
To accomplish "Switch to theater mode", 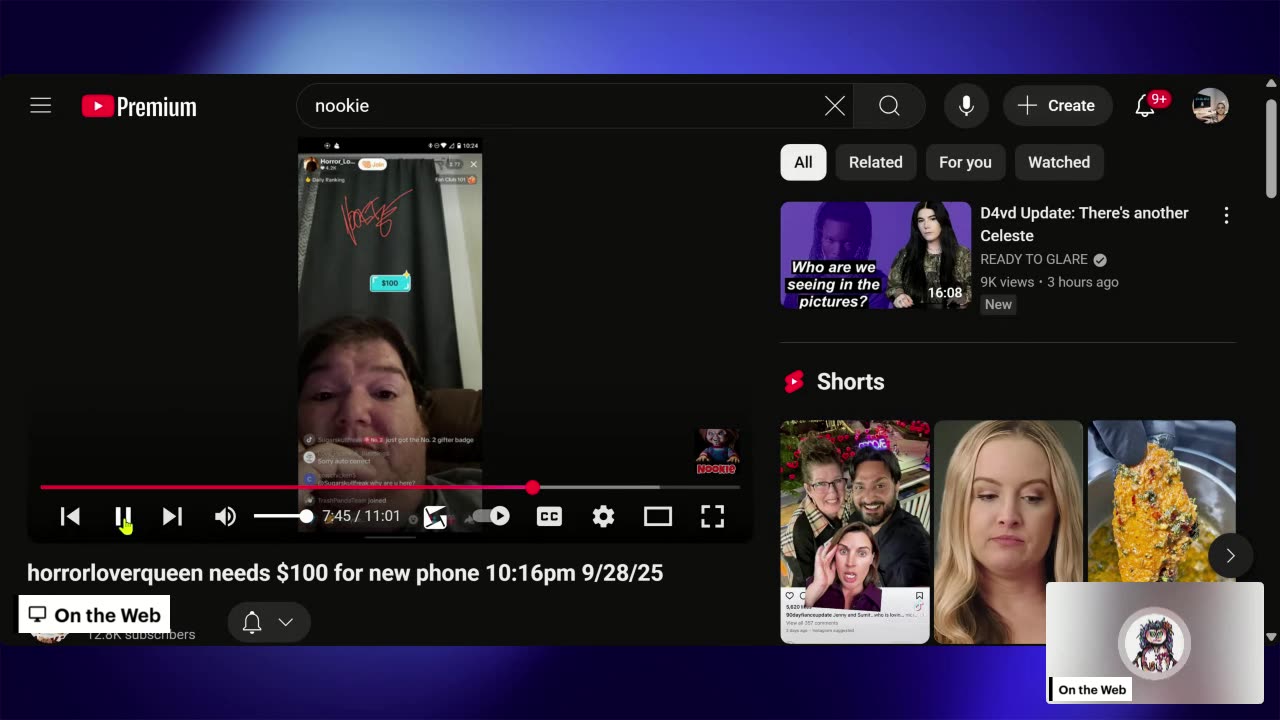I will coord(658,516).
